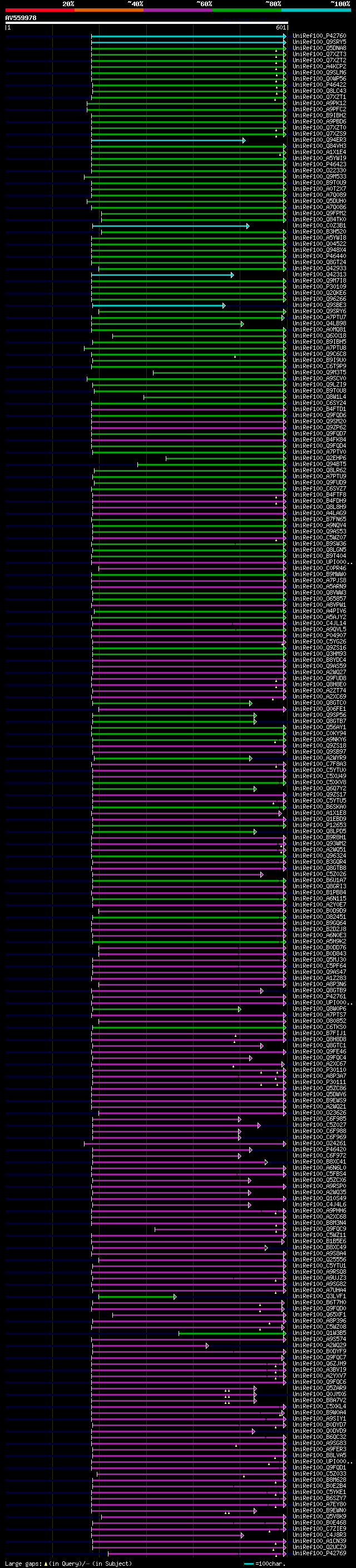Select label UniRef100_A1X1E4
Image resolution: width=356 pixels, height=1568 pixels.
pyautogui.click(x=319, y=152)
